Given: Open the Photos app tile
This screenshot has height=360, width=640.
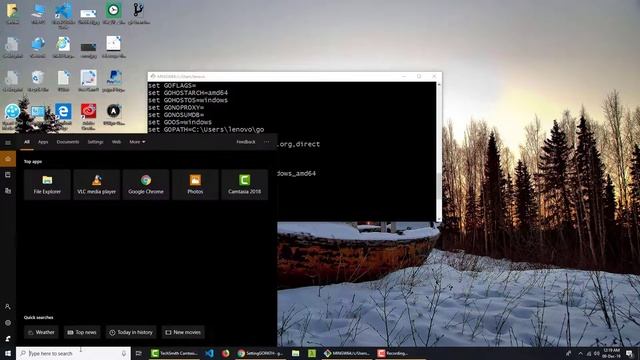Looking at the screenshot, I should click(195, 184).
